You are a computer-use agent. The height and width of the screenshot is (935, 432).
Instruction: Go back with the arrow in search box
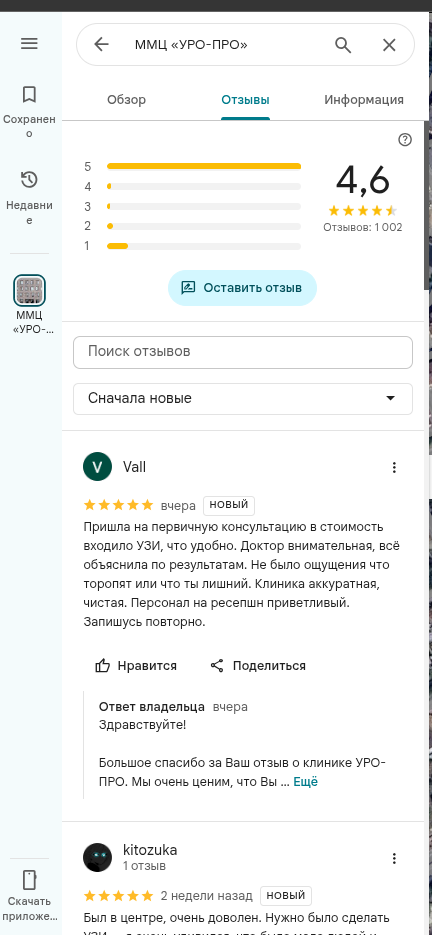(102, 45)
